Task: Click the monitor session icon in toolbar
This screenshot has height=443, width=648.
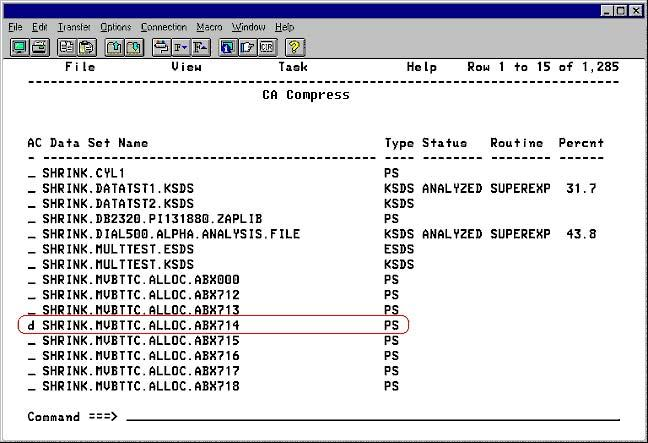Action: [x=19, y=47]
